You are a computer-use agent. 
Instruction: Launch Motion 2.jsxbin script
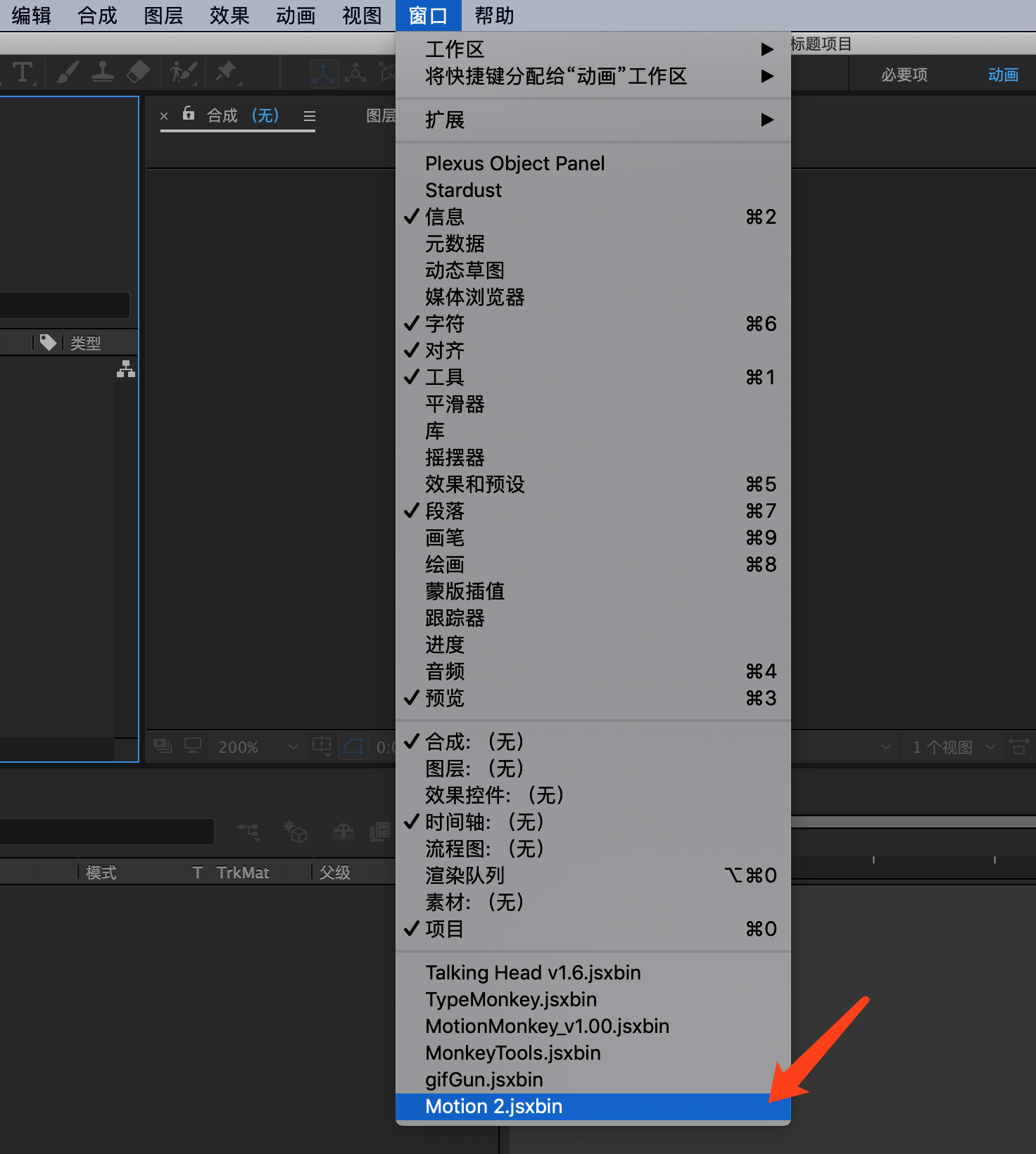[x=593, y=1106]
